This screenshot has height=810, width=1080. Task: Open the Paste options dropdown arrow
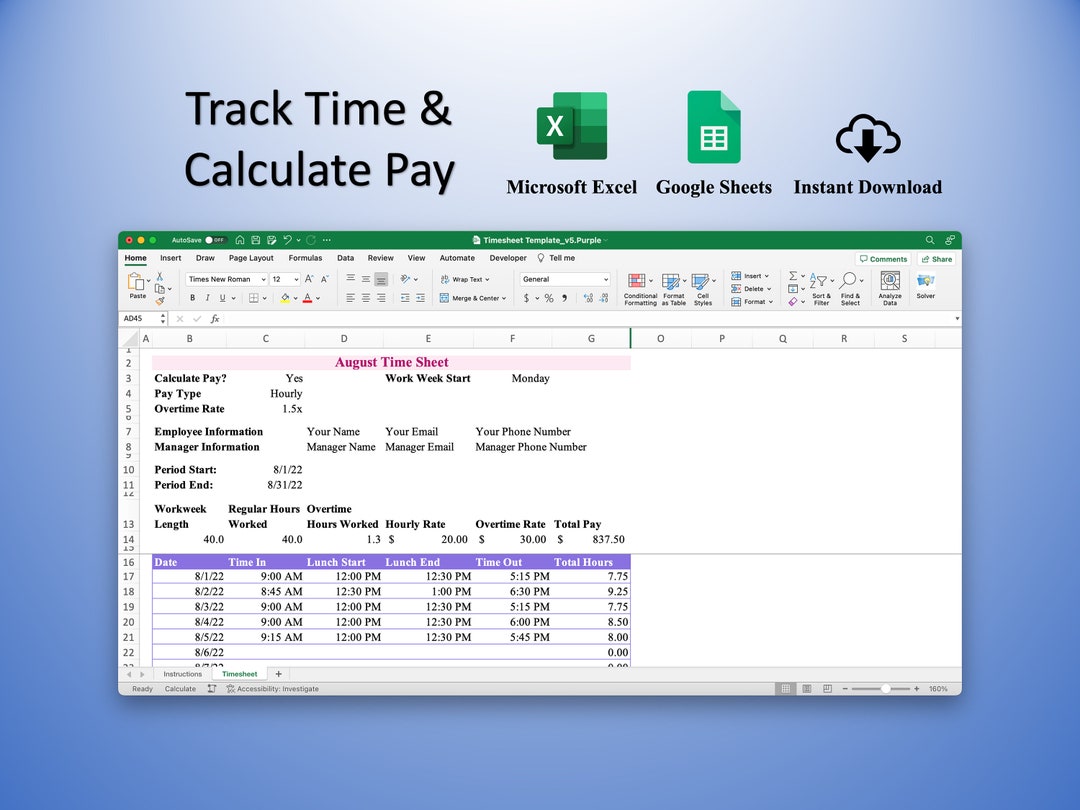pos(148,281)
